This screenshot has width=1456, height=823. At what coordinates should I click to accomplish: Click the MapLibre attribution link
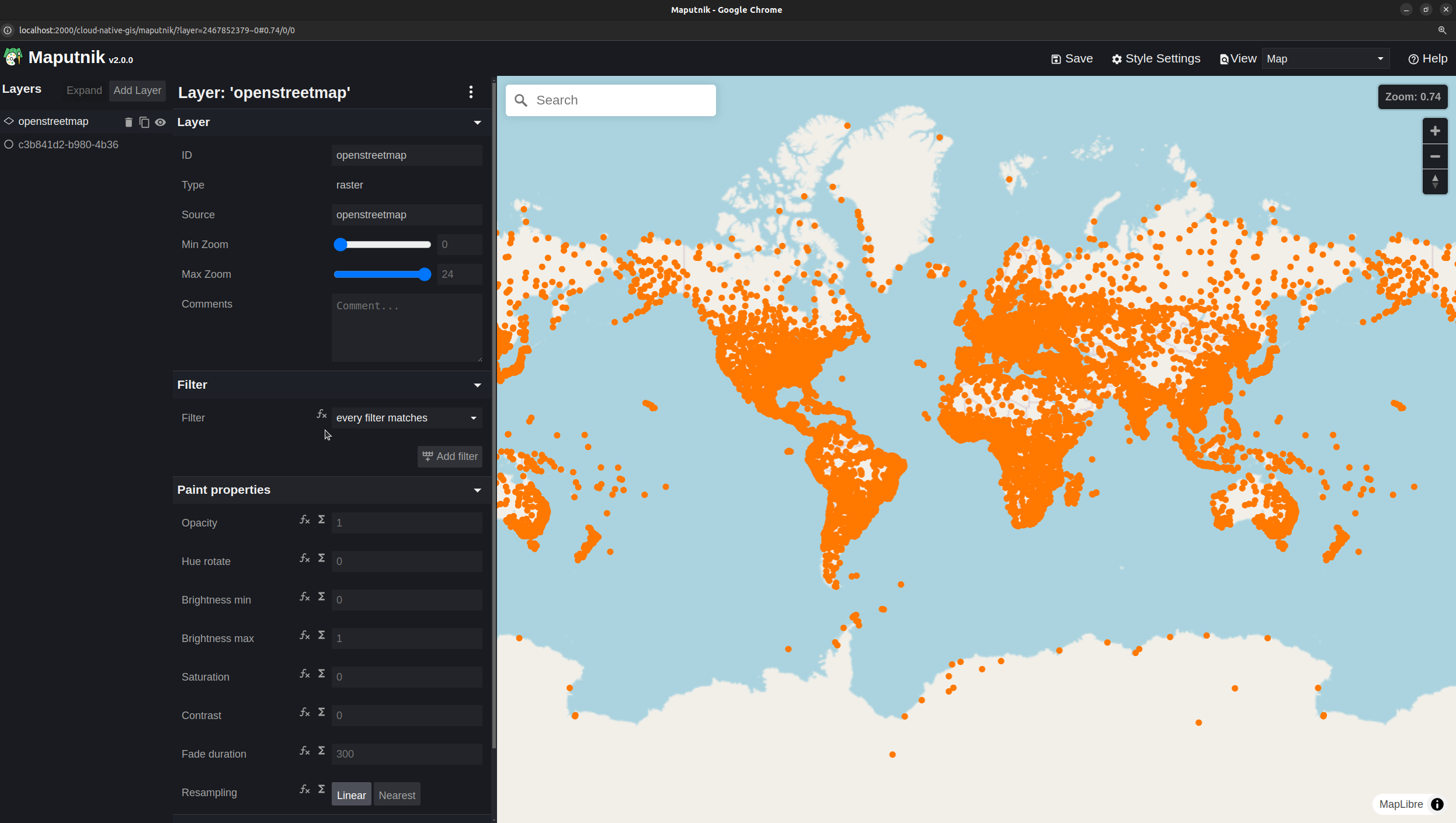tap(1401, 804)
